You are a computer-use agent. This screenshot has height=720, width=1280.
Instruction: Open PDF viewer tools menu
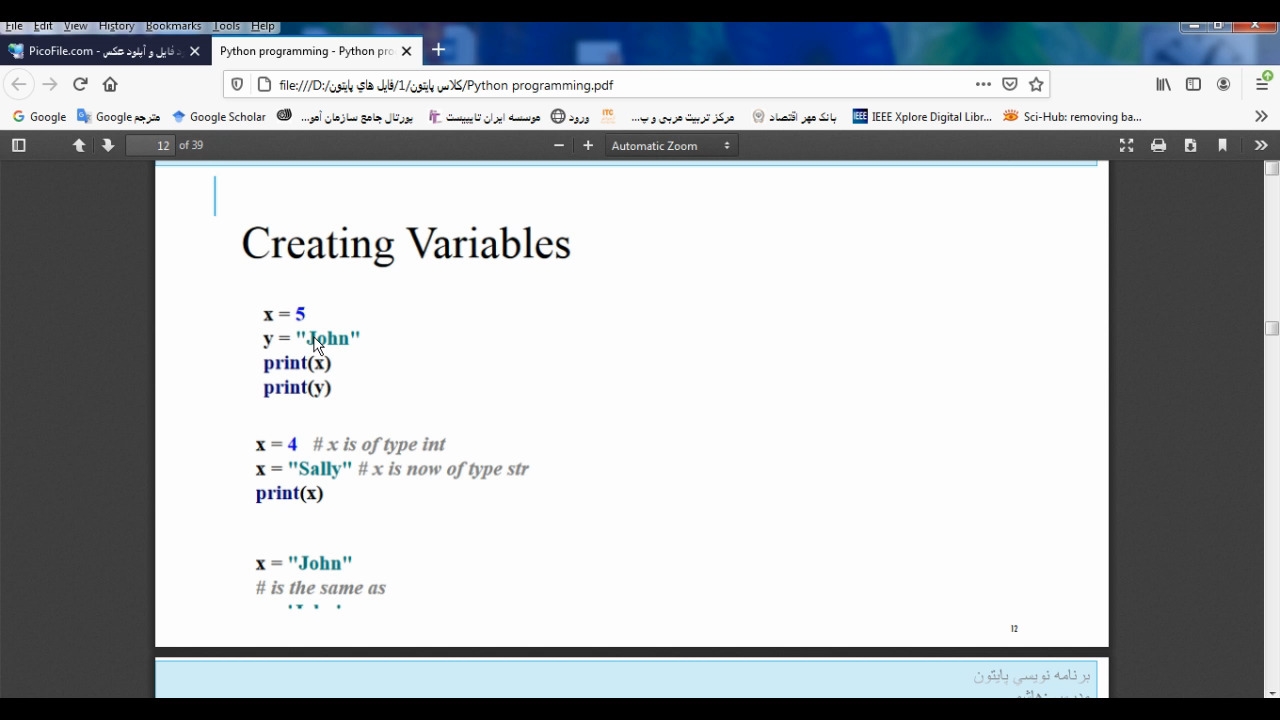pos(1260,146)
